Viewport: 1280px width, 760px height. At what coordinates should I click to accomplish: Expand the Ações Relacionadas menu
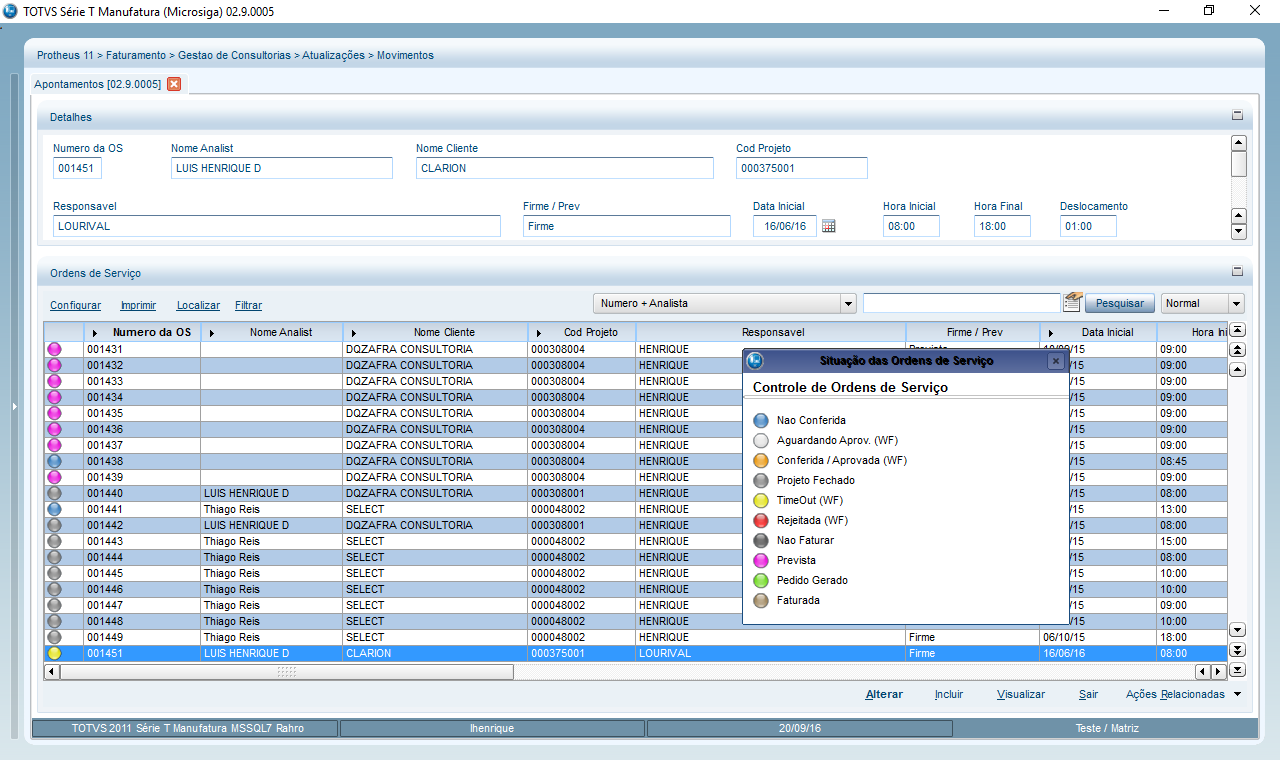1237,694
